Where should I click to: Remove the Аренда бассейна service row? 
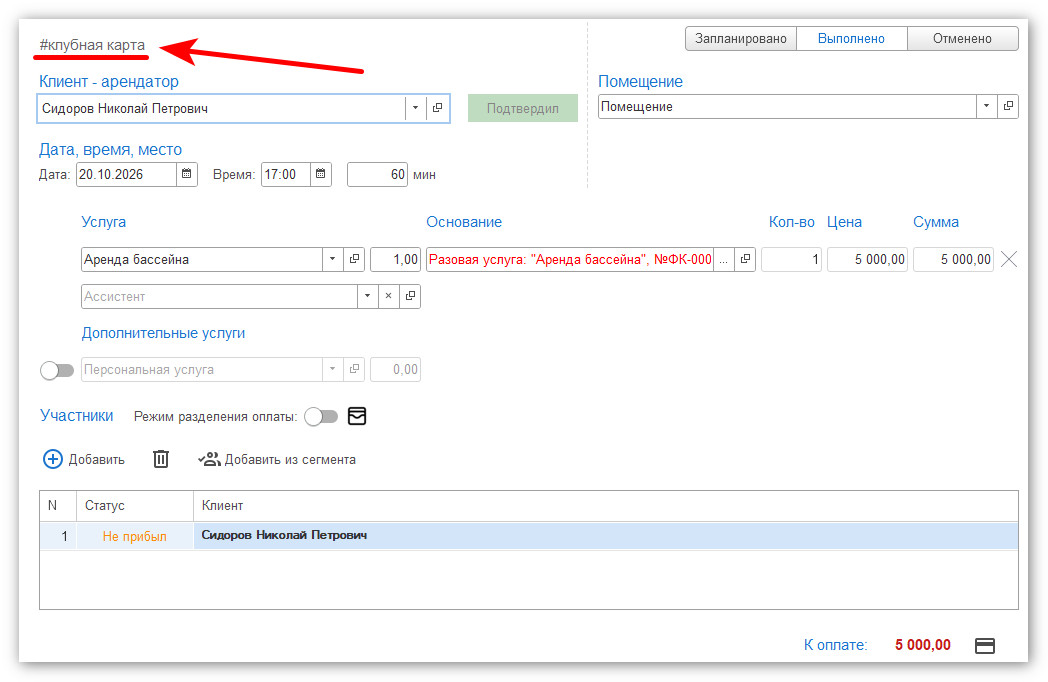1009,259
